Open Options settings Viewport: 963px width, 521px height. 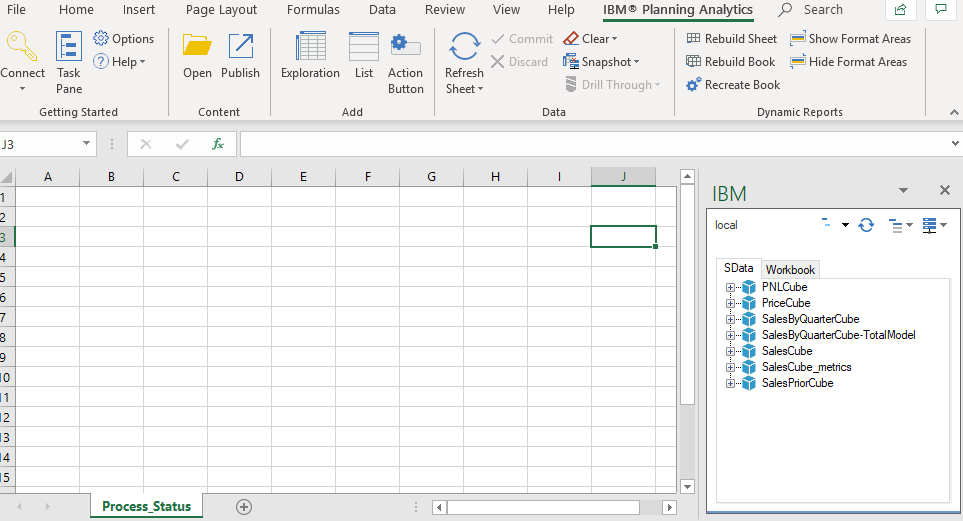point(123,39)
